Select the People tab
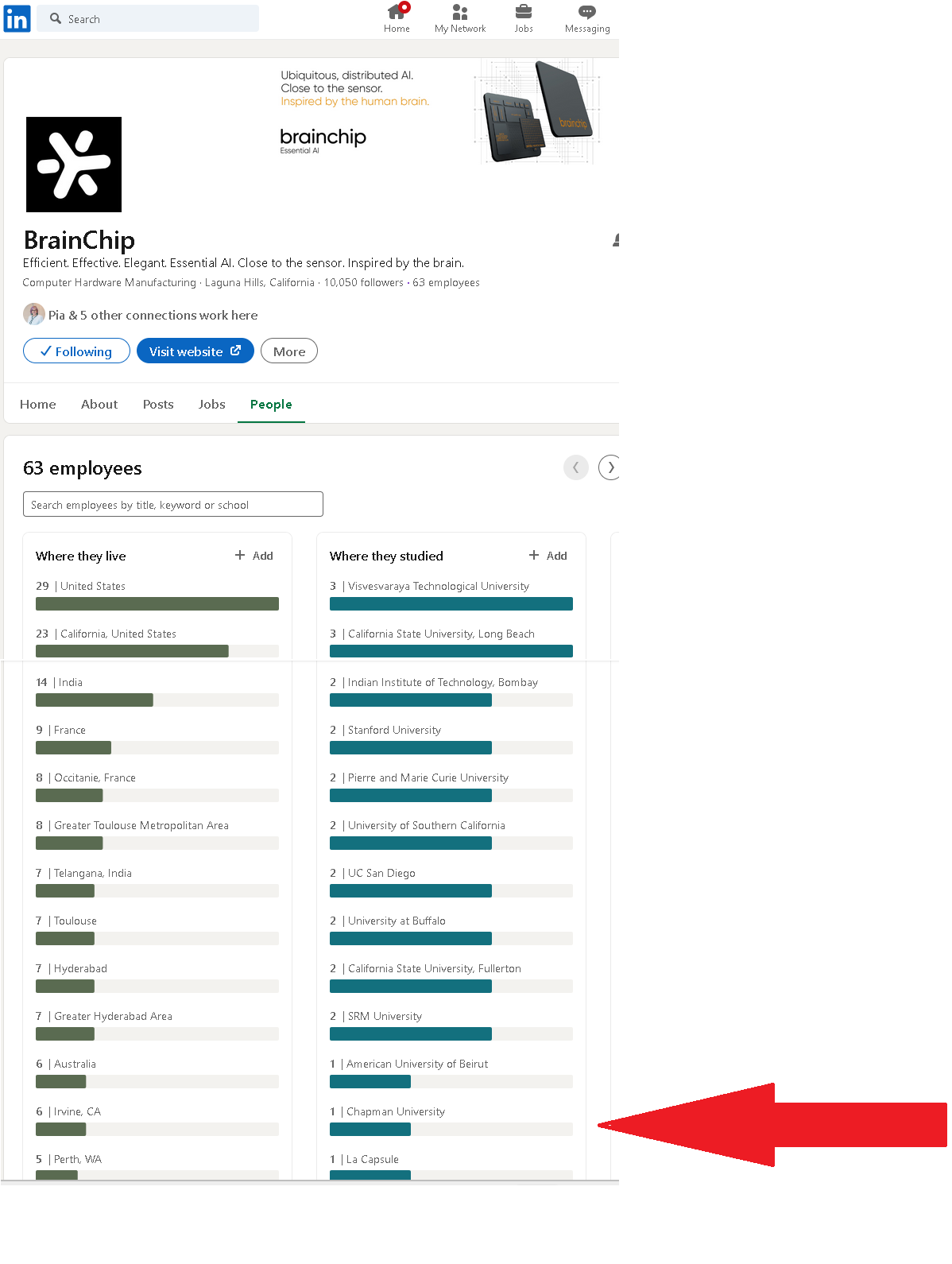Screen dimensions: 952x1264 click(271, 404)
